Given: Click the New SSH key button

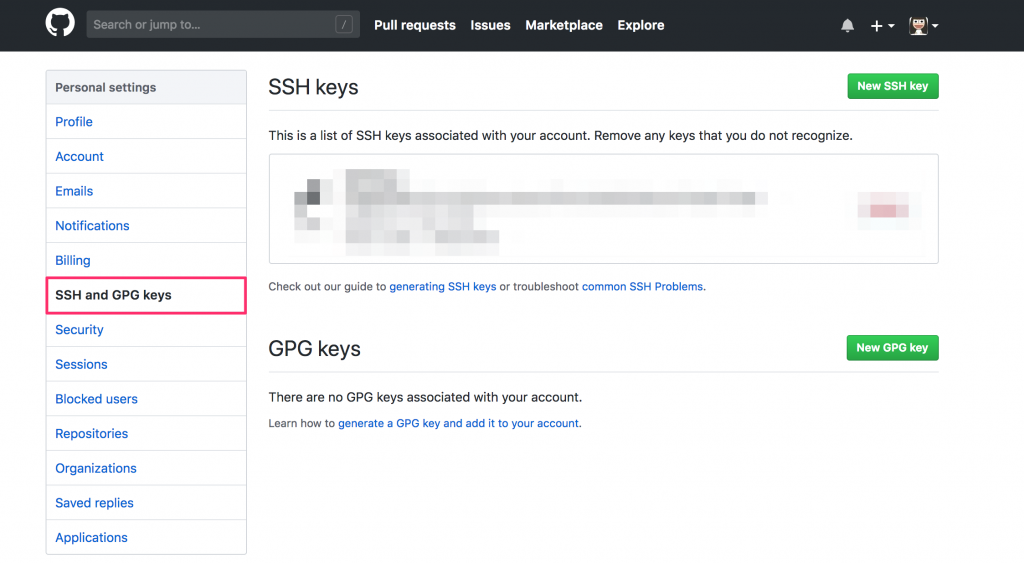Looking at the screenshot, I should pos(893,86).
